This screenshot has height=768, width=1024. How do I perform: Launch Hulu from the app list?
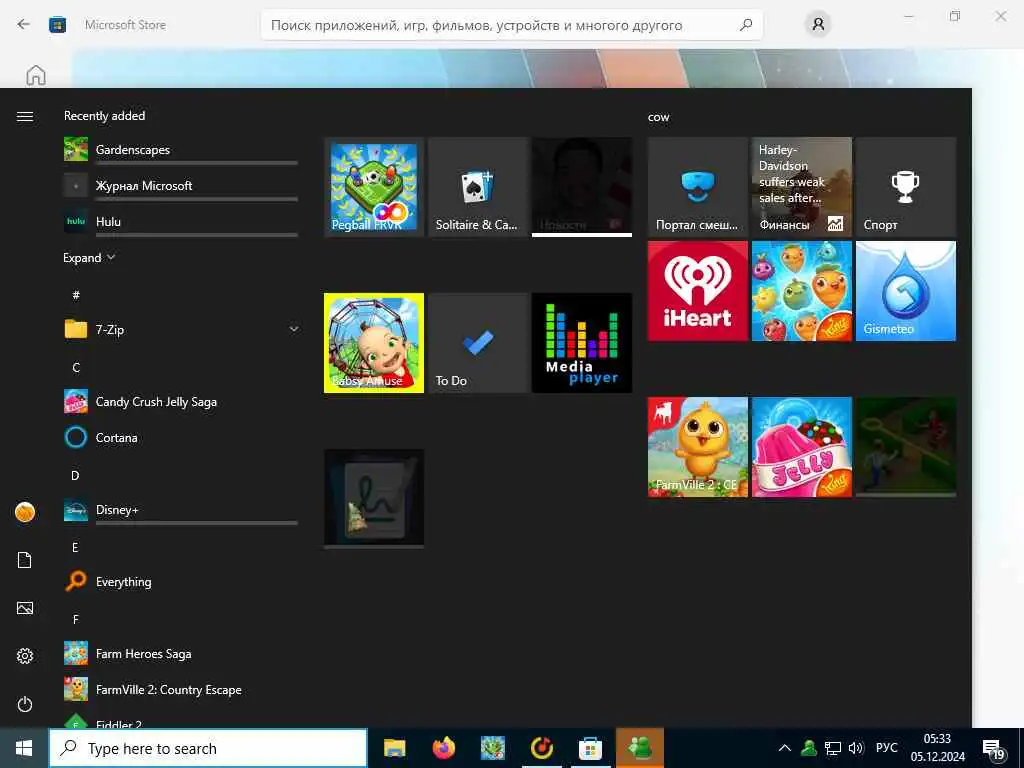tap(181, 221)
